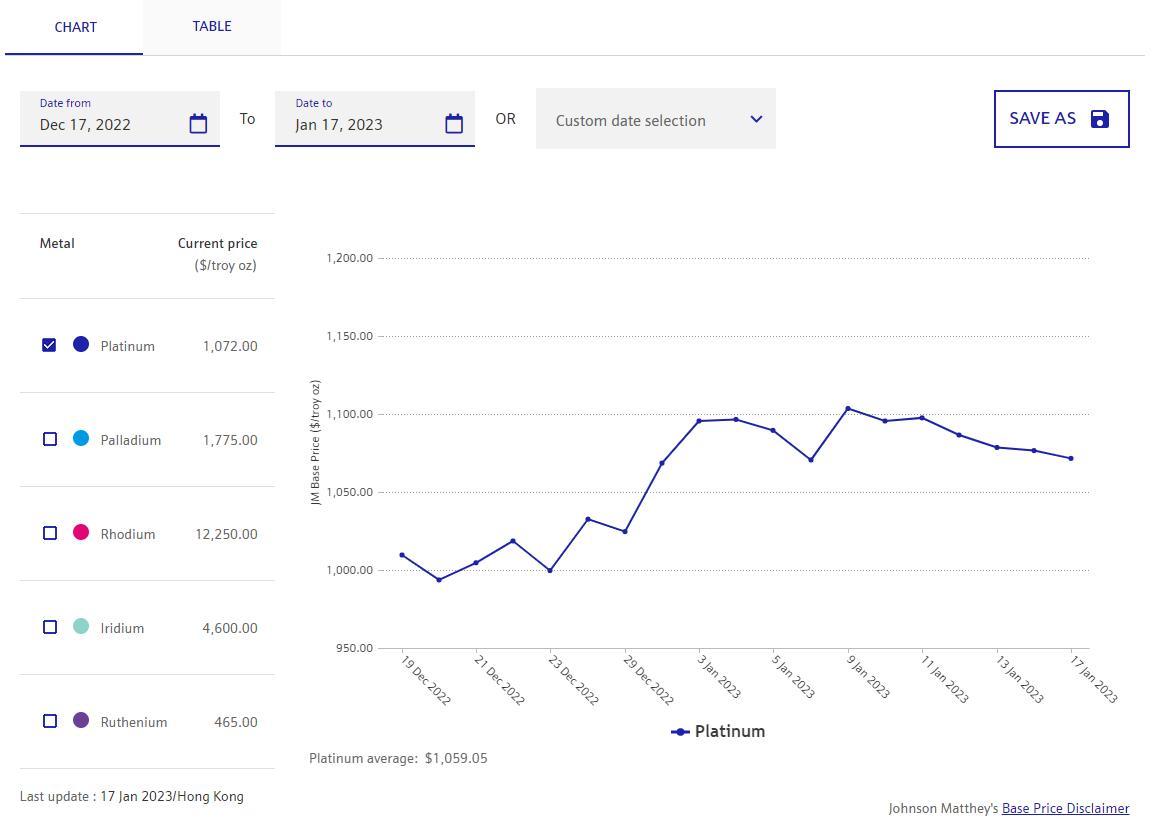Click the floppy disk save icon
The image size is (1160, 830).
[1099, 119]
